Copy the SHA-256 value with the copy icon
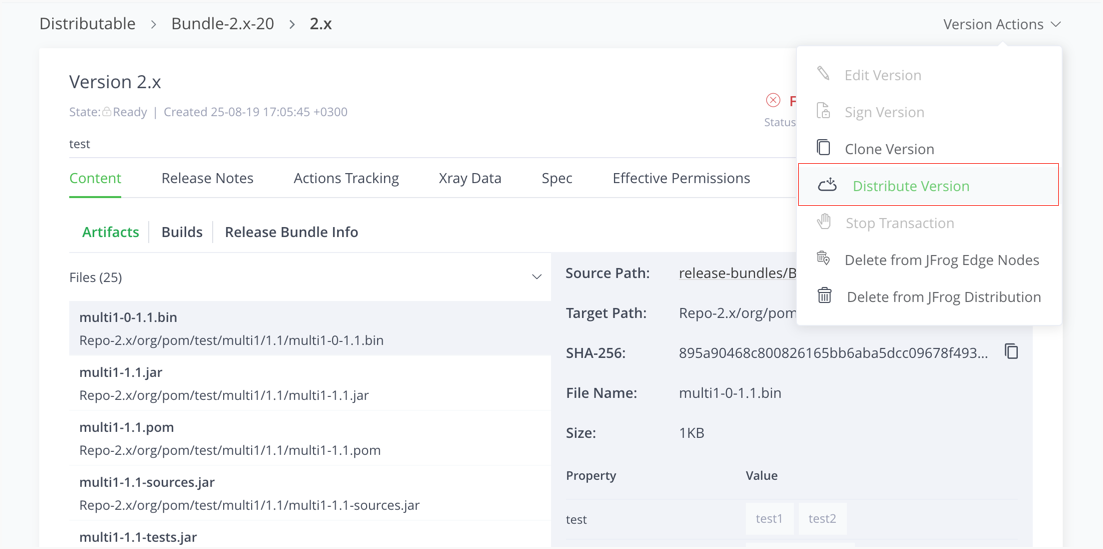This screenshot has width=1103, height=549. pyautogui.click(x=1012, y=351)
